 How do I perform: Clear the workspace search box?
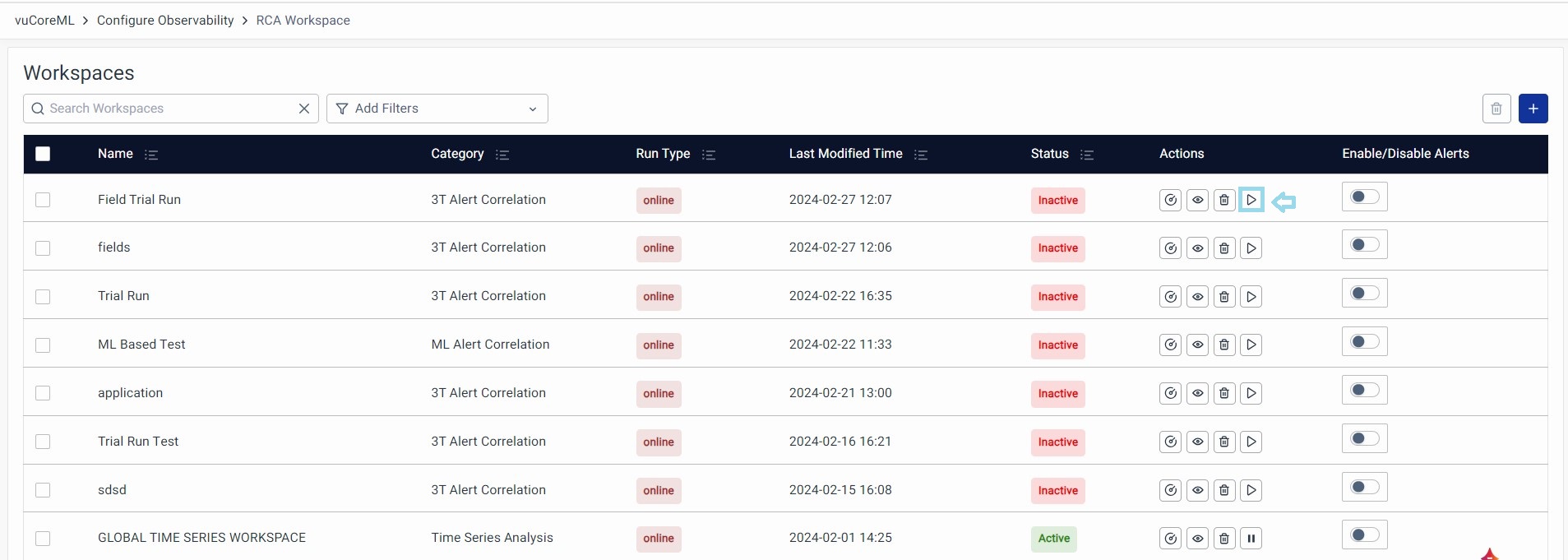coord(303,109)
